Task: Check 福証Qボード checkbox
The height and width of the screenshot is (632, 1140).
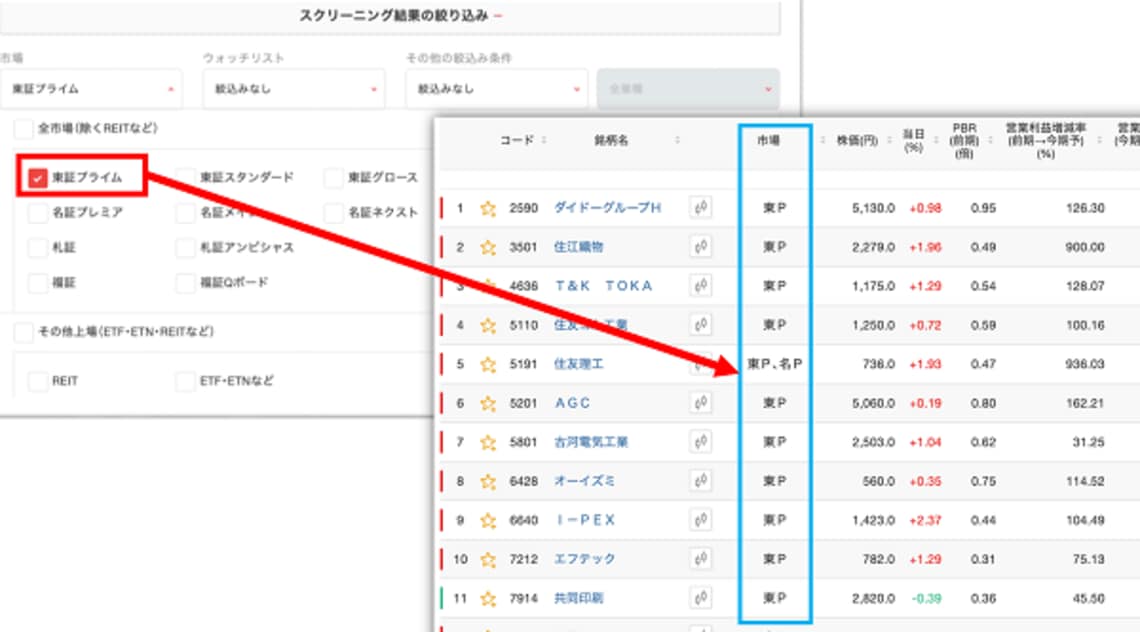Action: pos(186,282)
